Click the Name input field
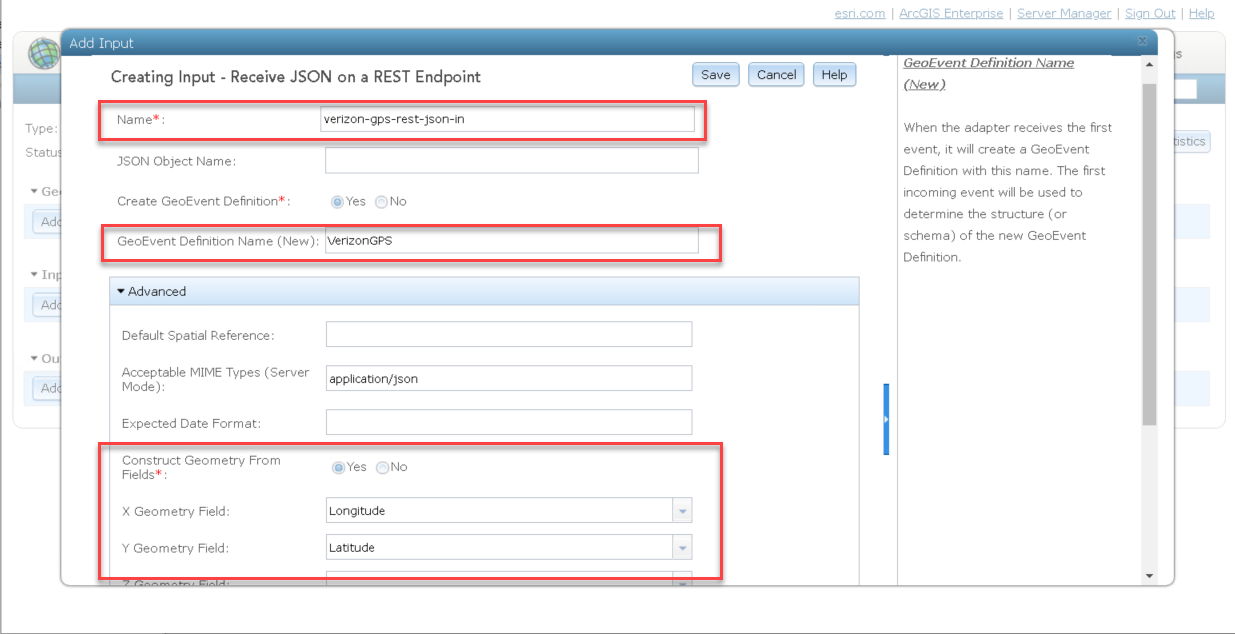The height and width of the screenshot is (634, 1235). 507,119
